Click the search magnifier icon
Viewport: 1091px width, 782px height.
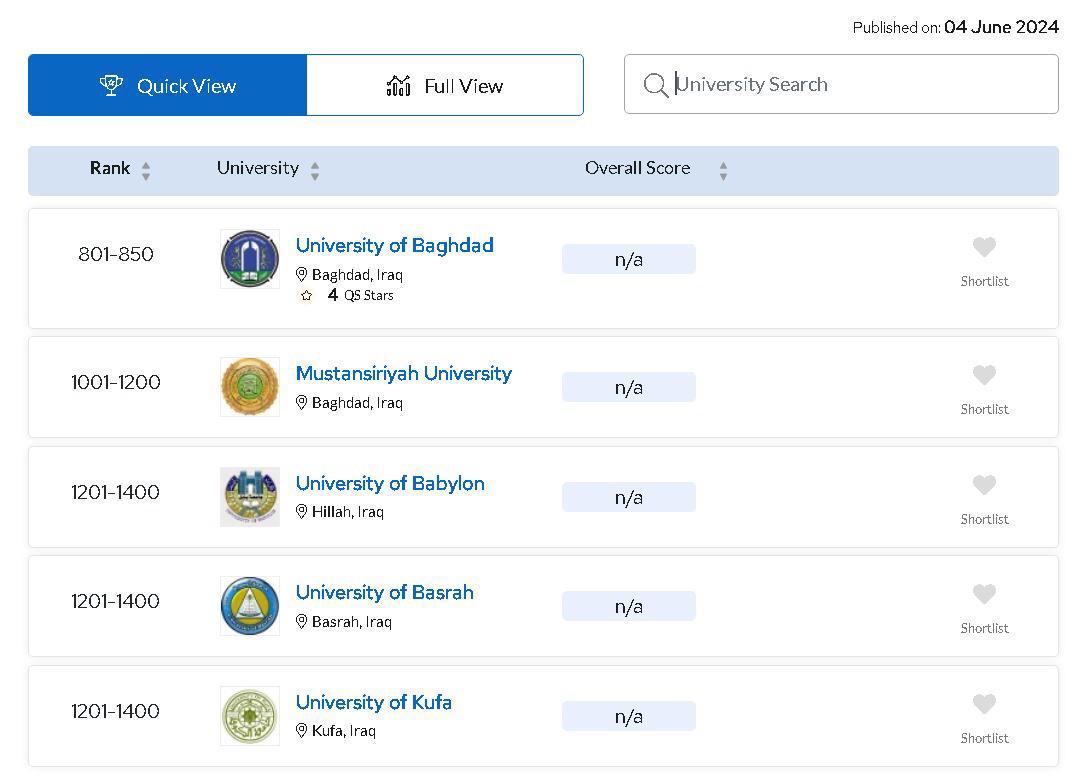[655, 85]
